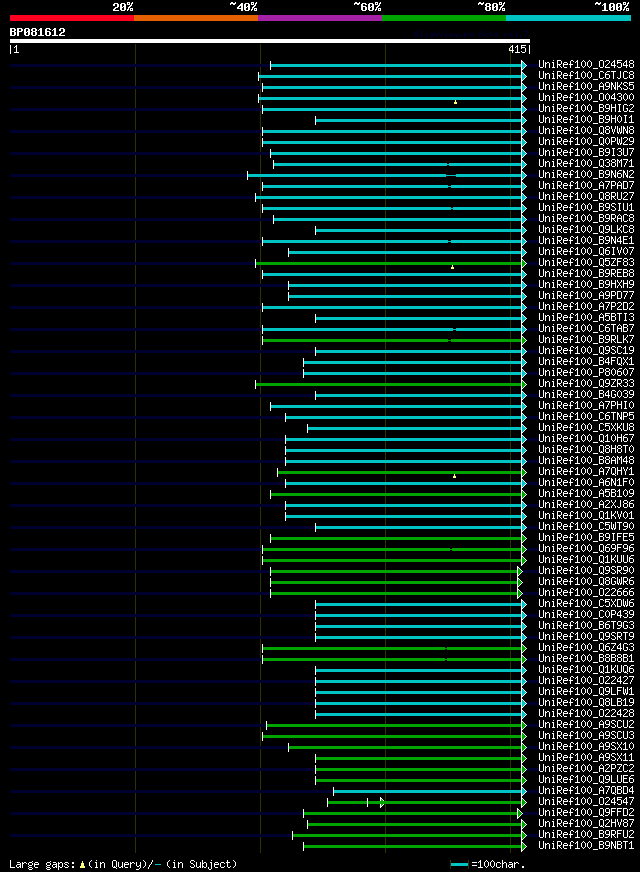This screenshot has width=640, height=872.
Task: Click the yellow query gap marker in the UniRef100_Q5ZF83 row
Action: 453,267
